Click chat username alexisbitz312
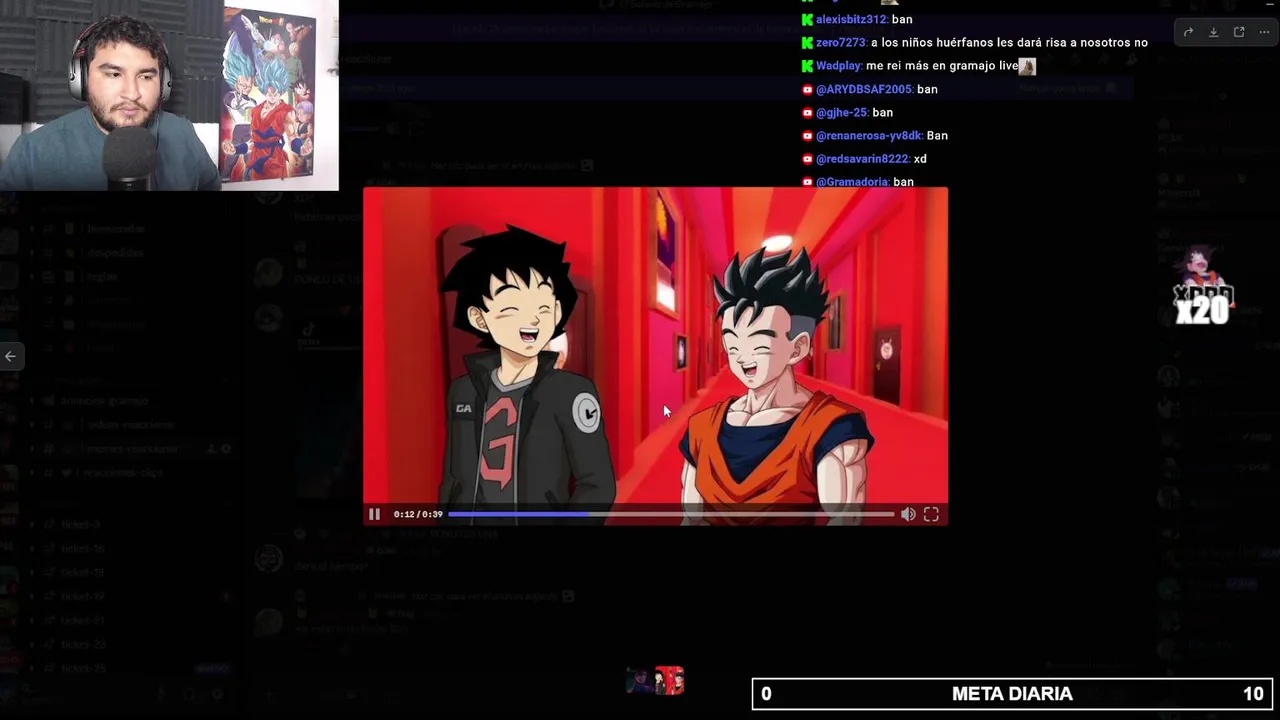The image size is (1280, 720). [851, 19]
